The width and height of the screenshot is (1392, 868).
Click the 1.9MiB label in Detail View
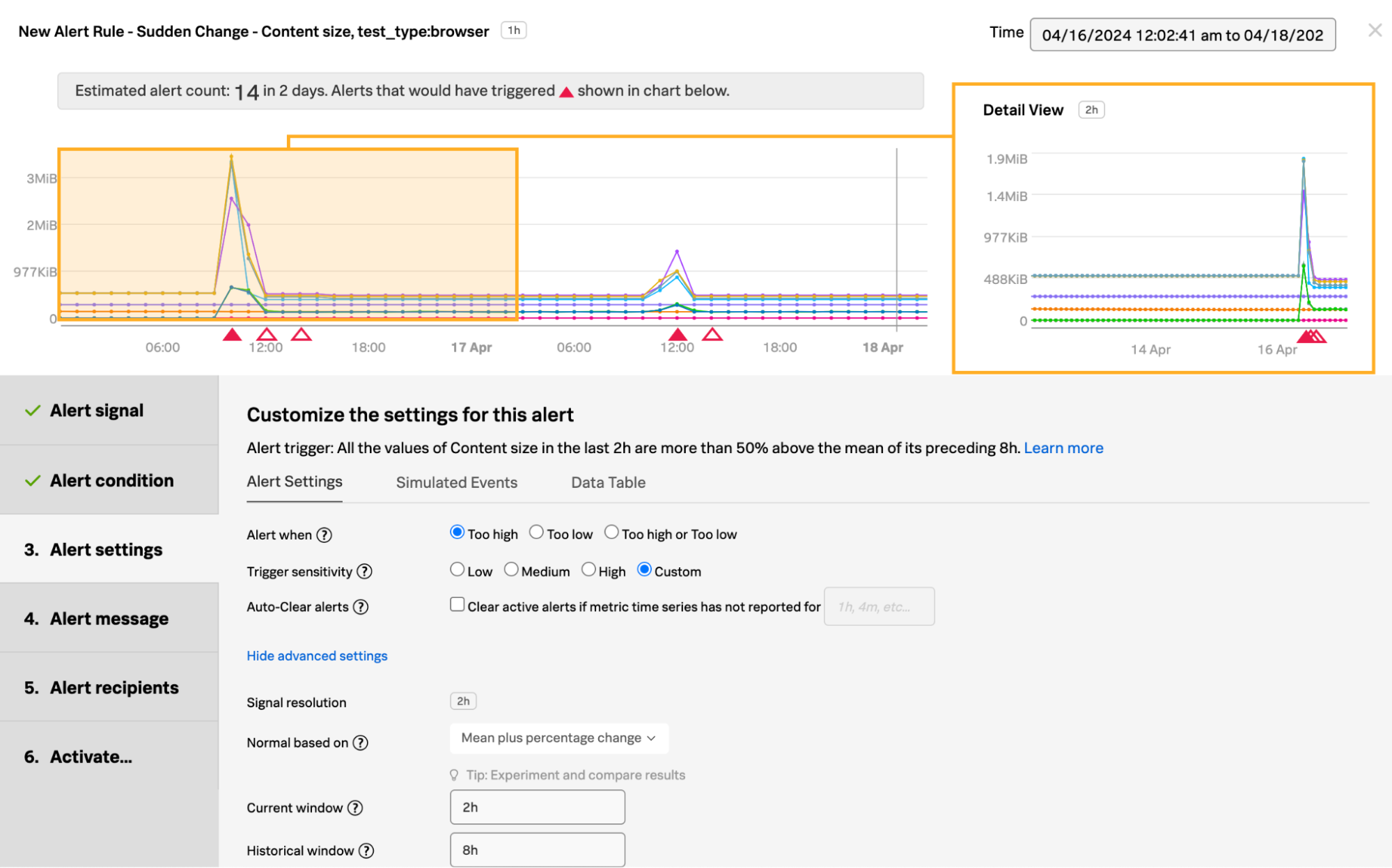click(x=1007, y=159)
